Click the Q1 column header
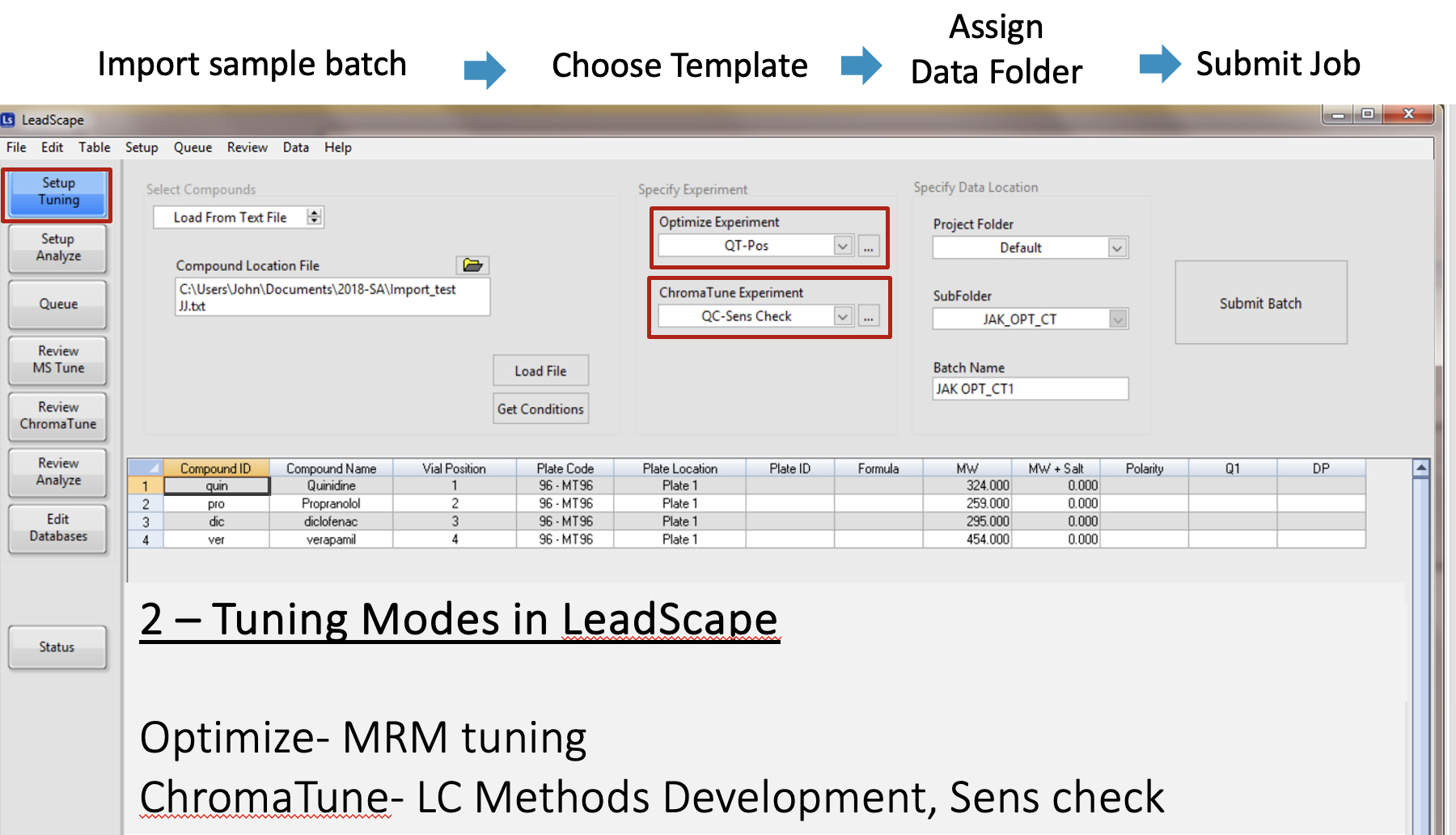Image resolution: width=1456 pixels, height=835 pixels. [x=1233, y=468]
